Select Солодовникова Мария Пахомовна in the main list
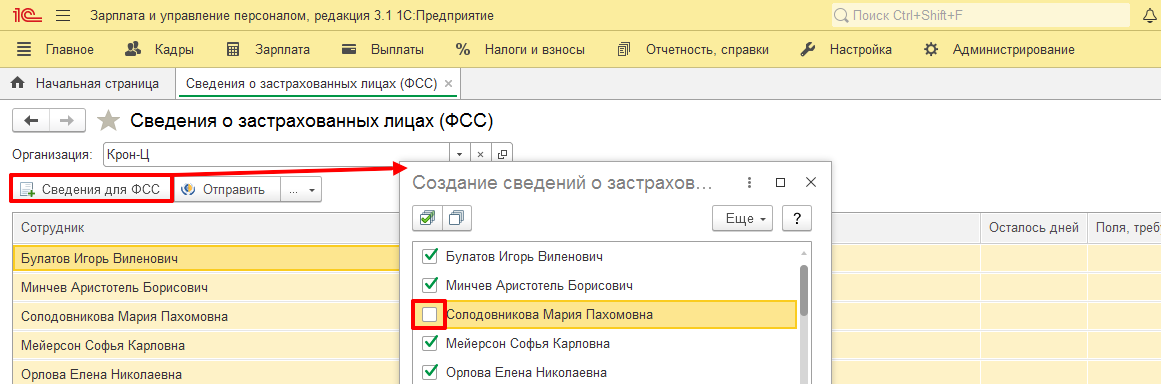1161x384 pixels. [207, 316]
